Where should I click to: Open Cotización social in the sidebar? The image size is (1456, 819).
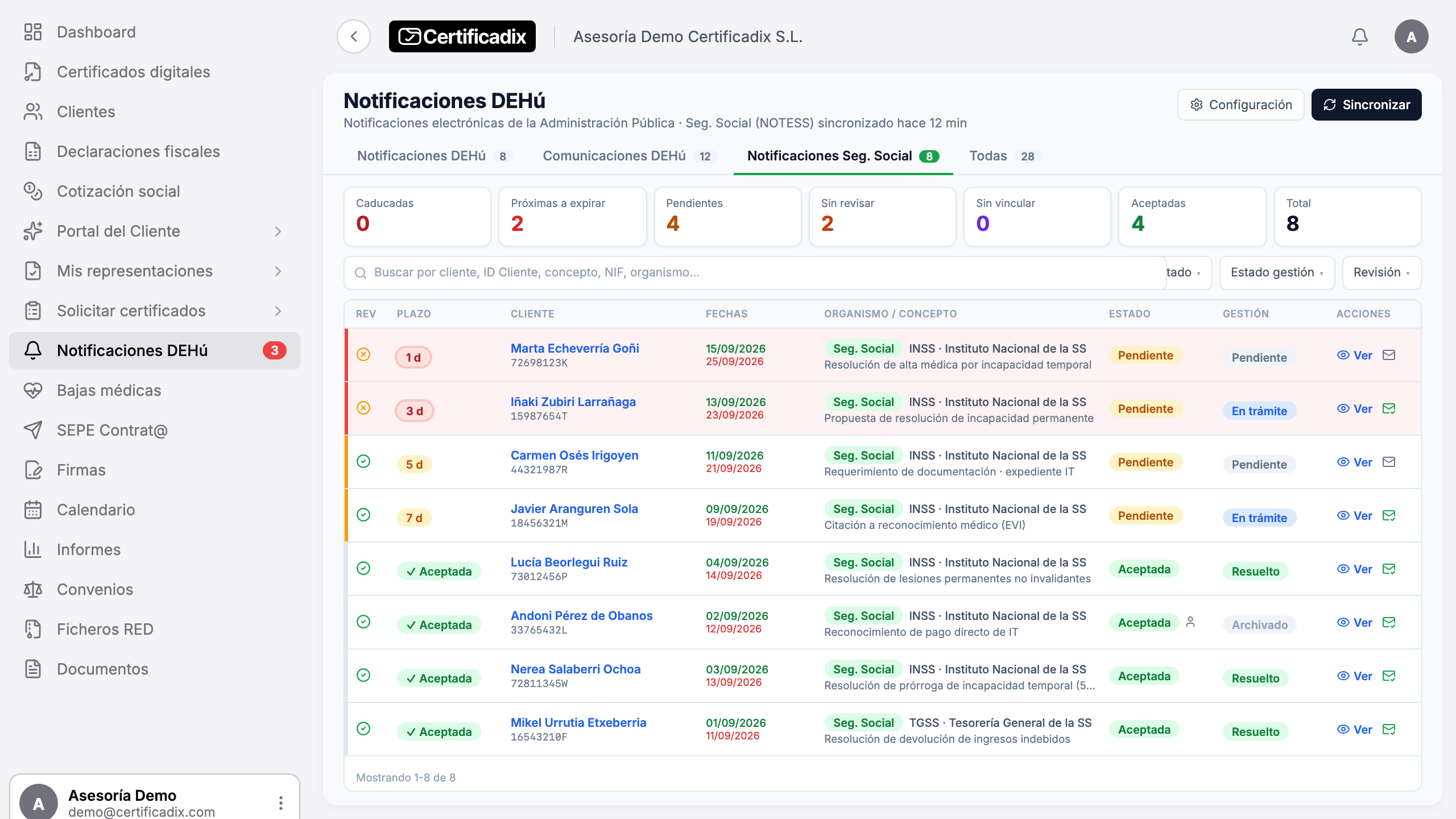pos(155,191)
